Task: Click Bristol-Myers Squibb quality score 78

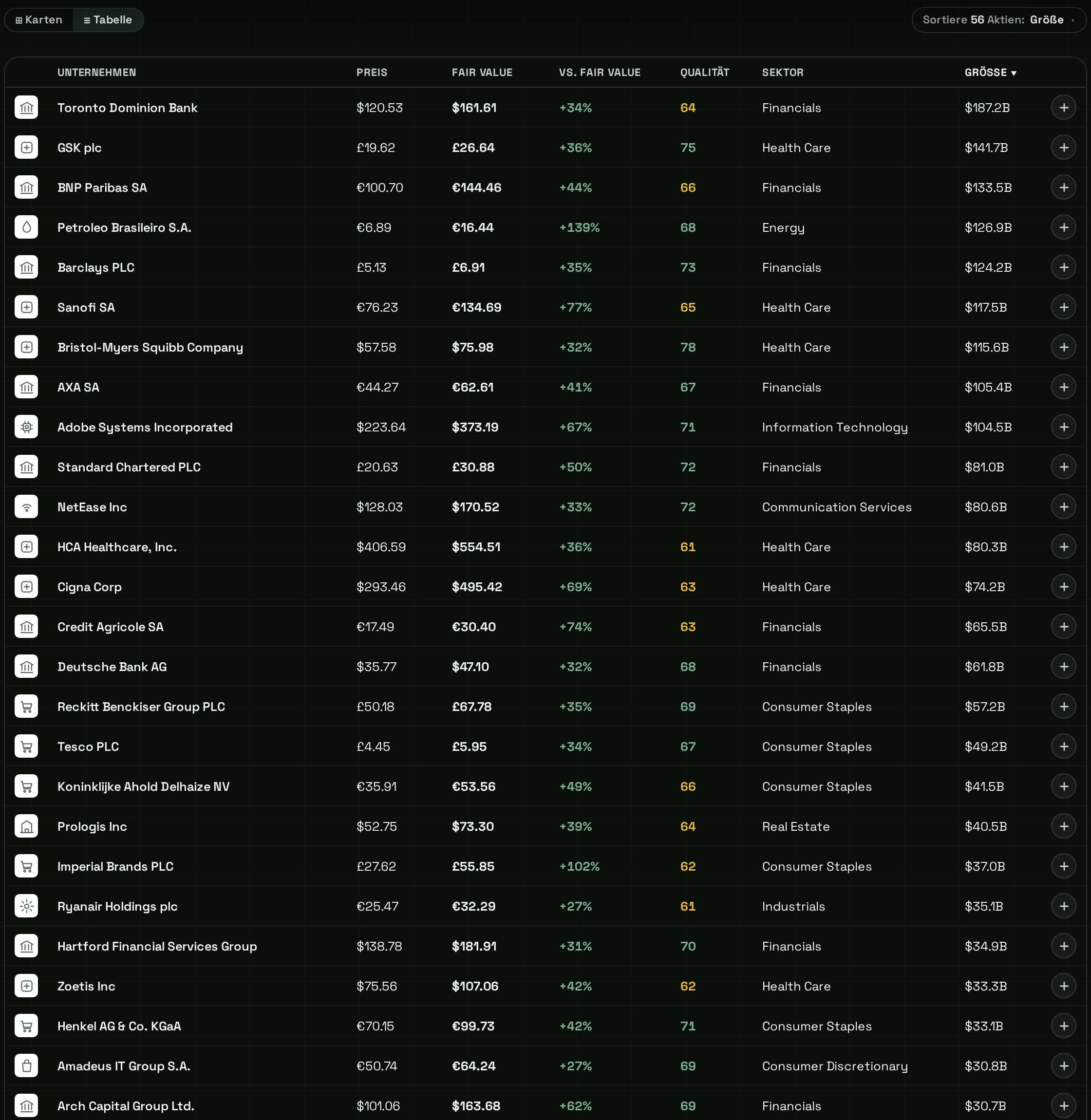Action: pos(688,347)
